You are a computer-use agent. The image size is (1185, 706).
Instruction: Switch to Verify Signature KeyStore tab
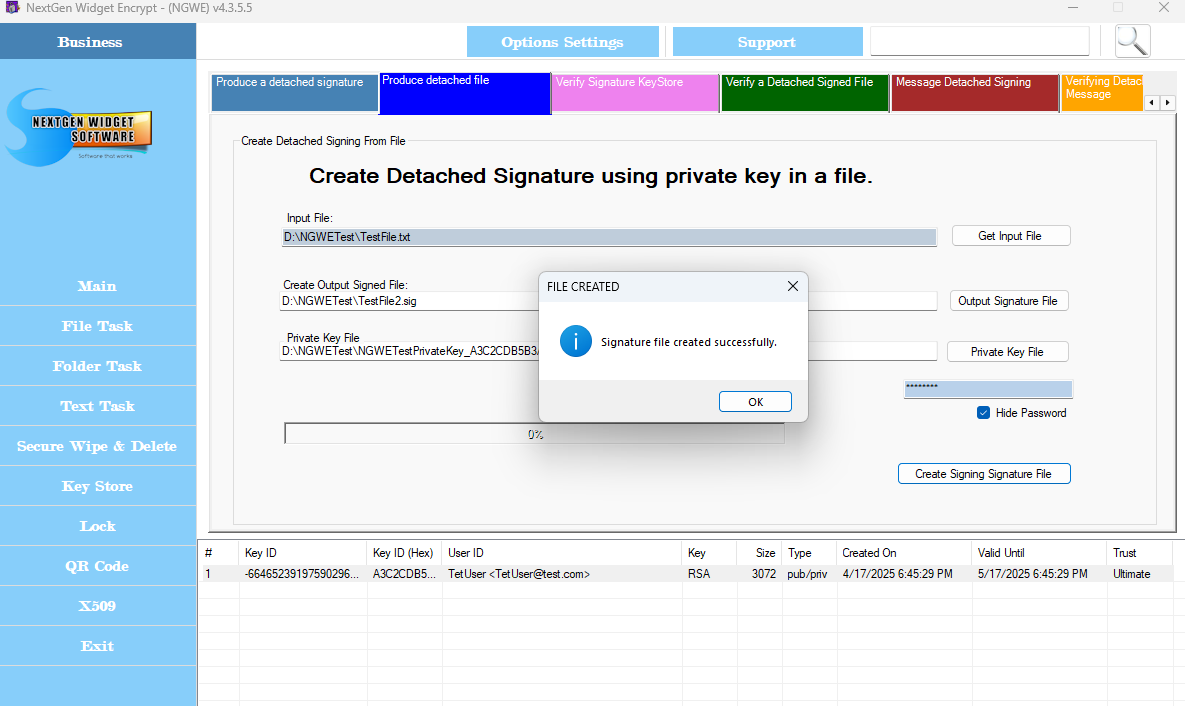pyautogui.click(x=635, y=92)
